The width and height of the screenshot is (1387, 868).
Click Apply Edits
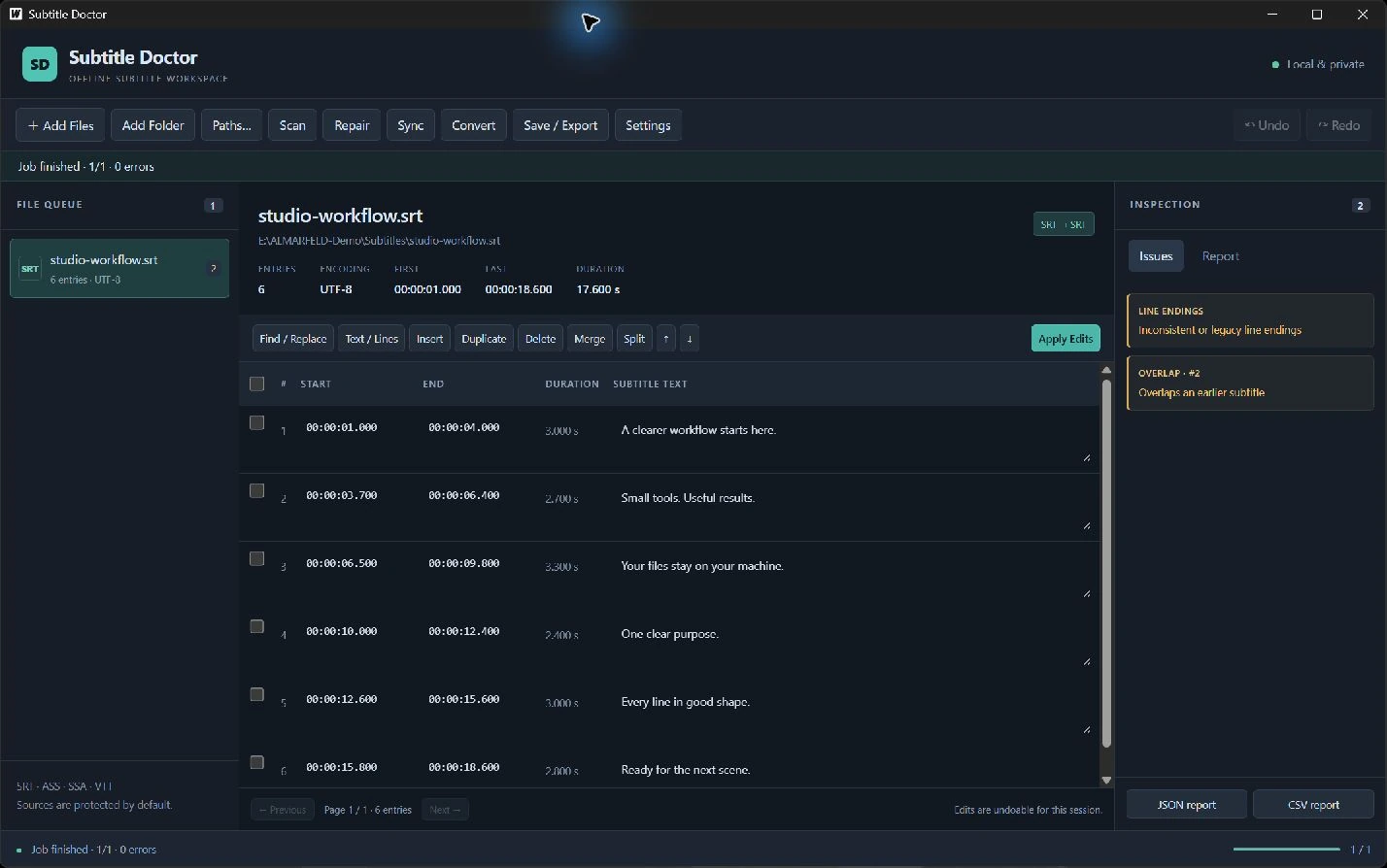click(1066, 339)
